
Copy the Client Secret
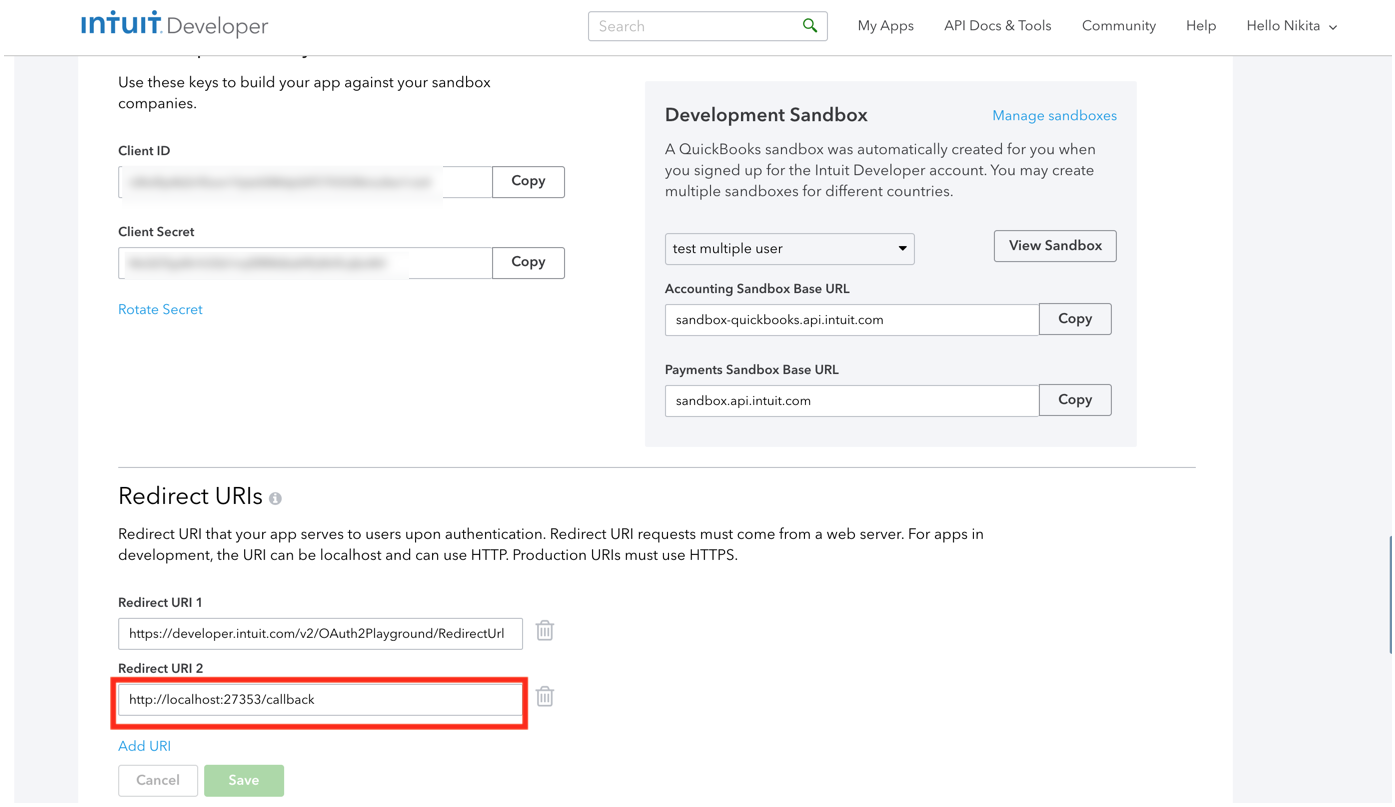tap(528, 263)
